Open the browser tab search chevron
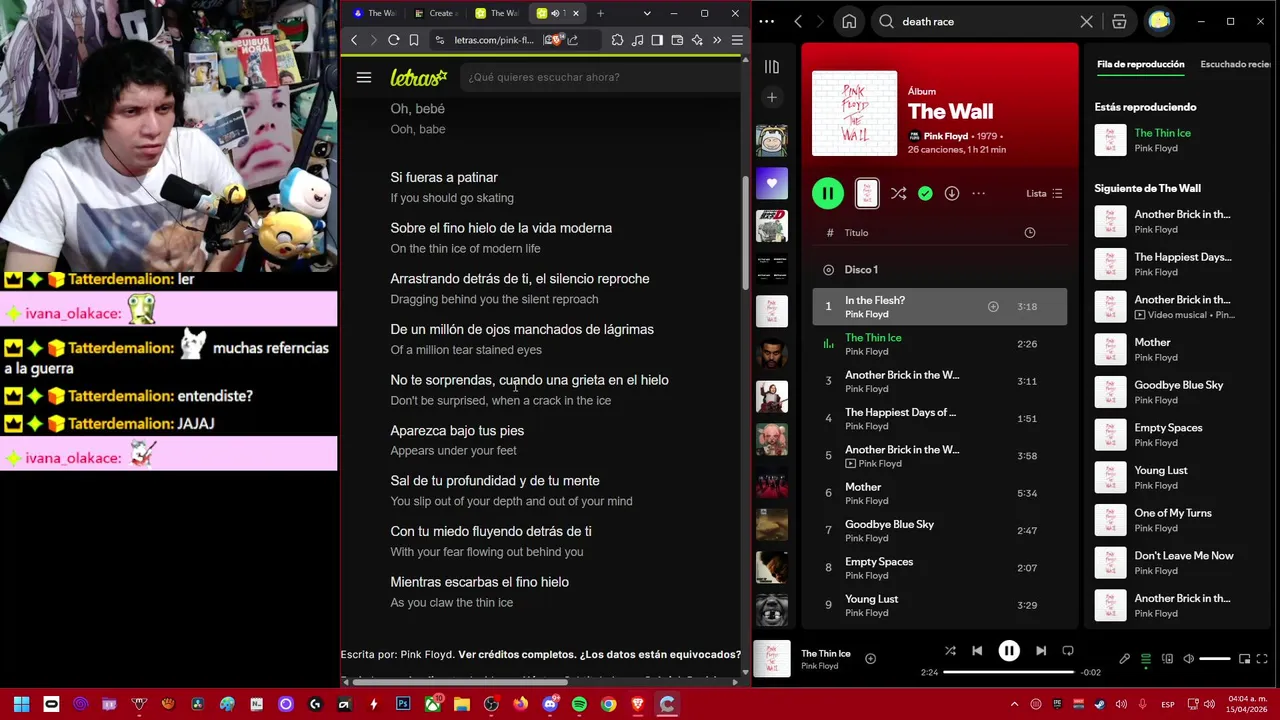Image resolution: width=1280 pixels, height=720 pixels. coord(647,13)
